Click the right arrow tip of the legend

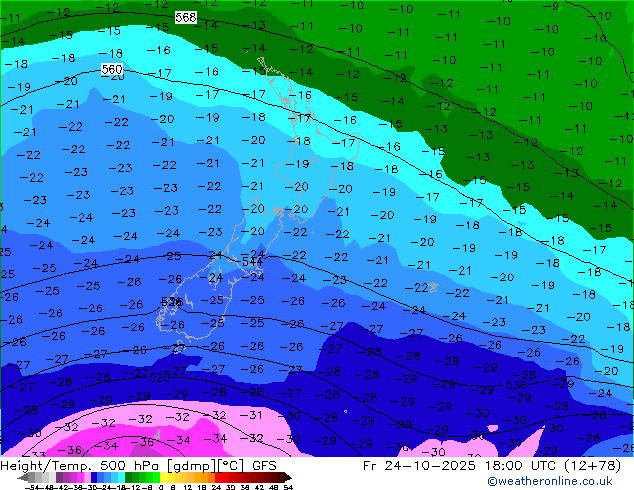coord(290,478)
